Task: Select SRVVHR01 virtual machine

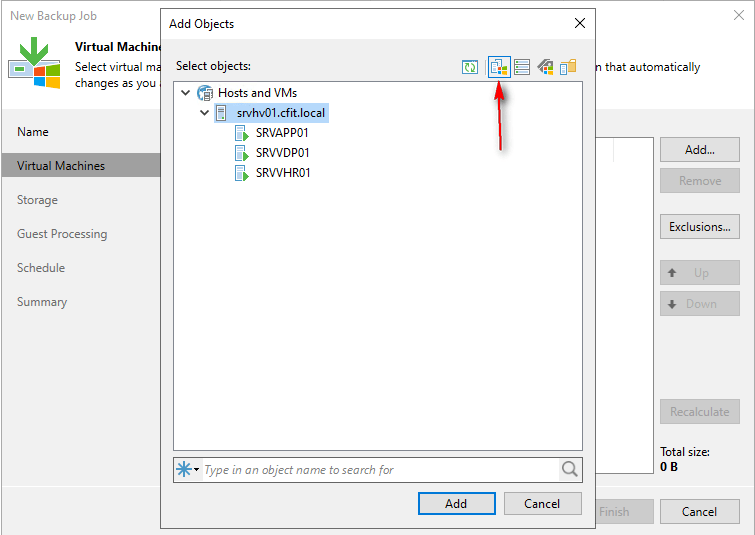Action: [x=283, y=173]
